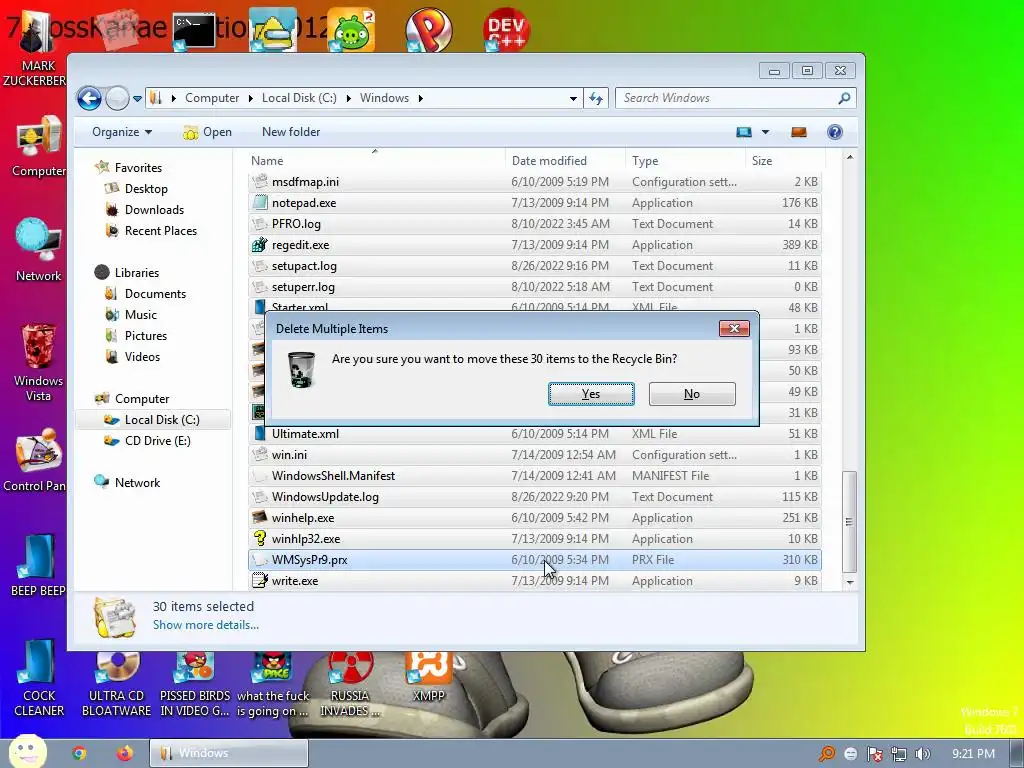Refresh the Windows folder view
The image size is (1024, 768).
click(x=596, y=99)
